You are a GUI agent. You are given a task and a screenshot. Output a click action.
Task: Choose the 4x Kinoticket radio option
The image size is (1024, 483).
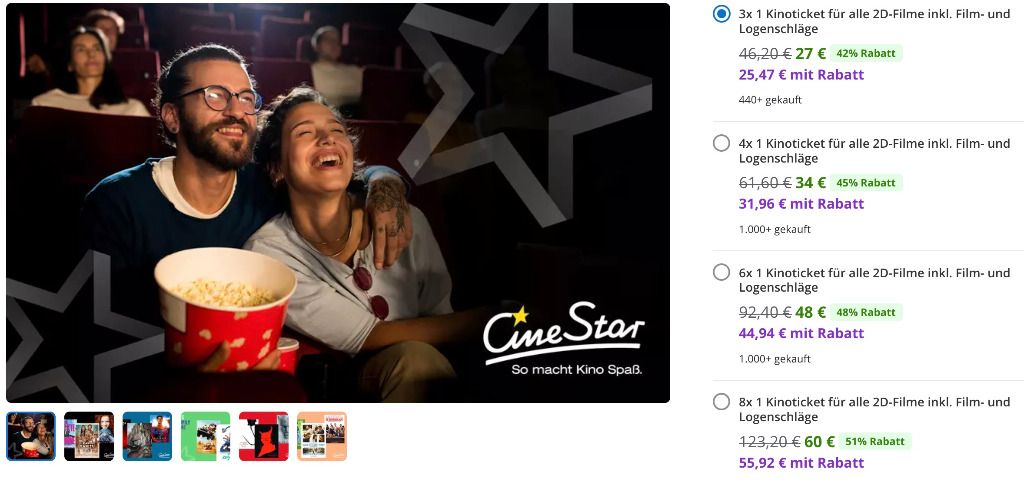point(722,143)
